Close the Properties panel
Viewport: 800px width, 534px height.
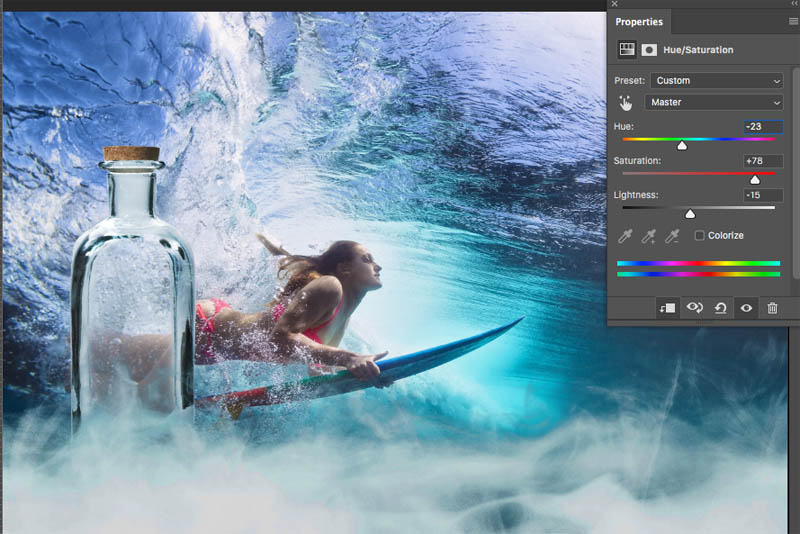tap(615, 4)
